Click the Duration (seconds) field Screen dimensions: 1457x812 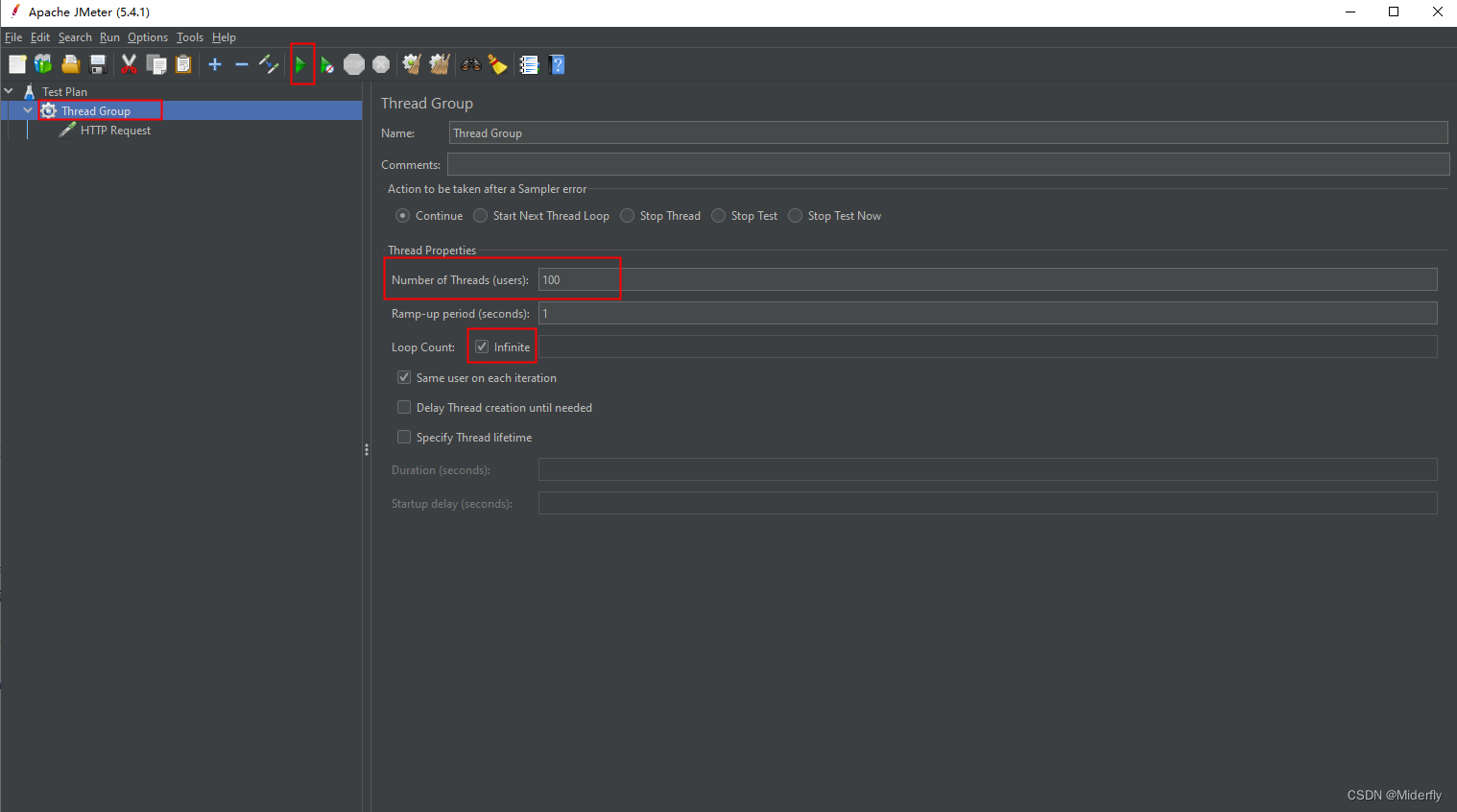point(988,469)
